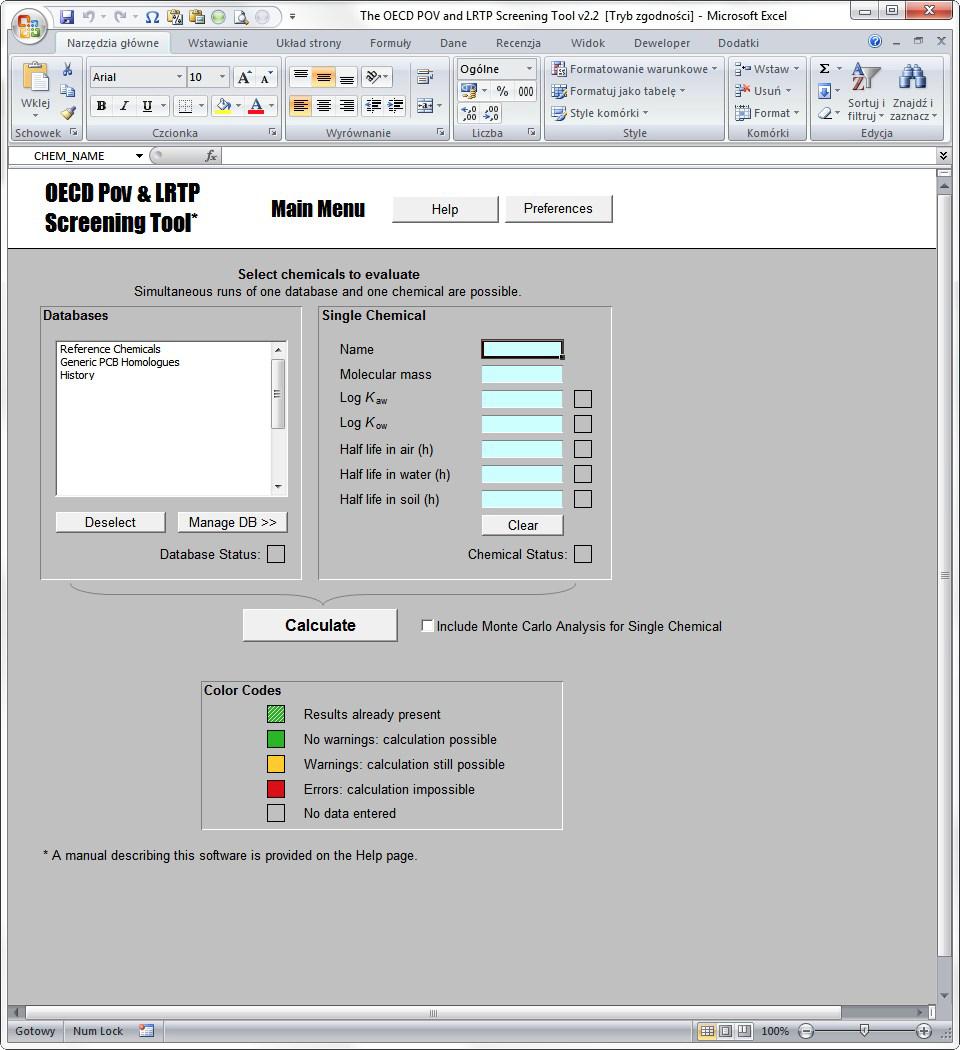Click the Calculate button
Viewport: 960px width, 1050px height.
320,625
